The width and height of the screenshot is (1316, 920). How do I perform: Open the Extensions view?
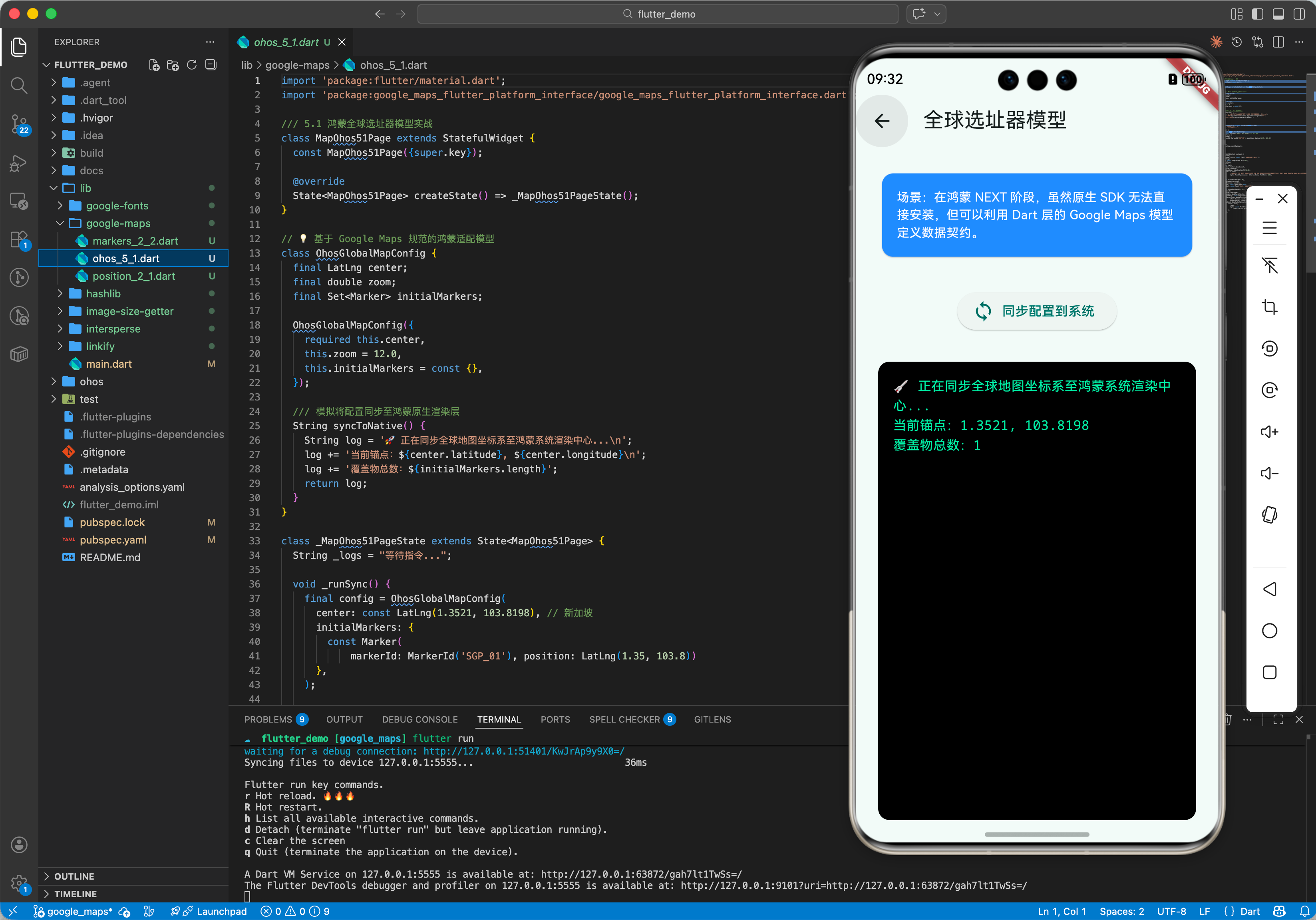19,240
